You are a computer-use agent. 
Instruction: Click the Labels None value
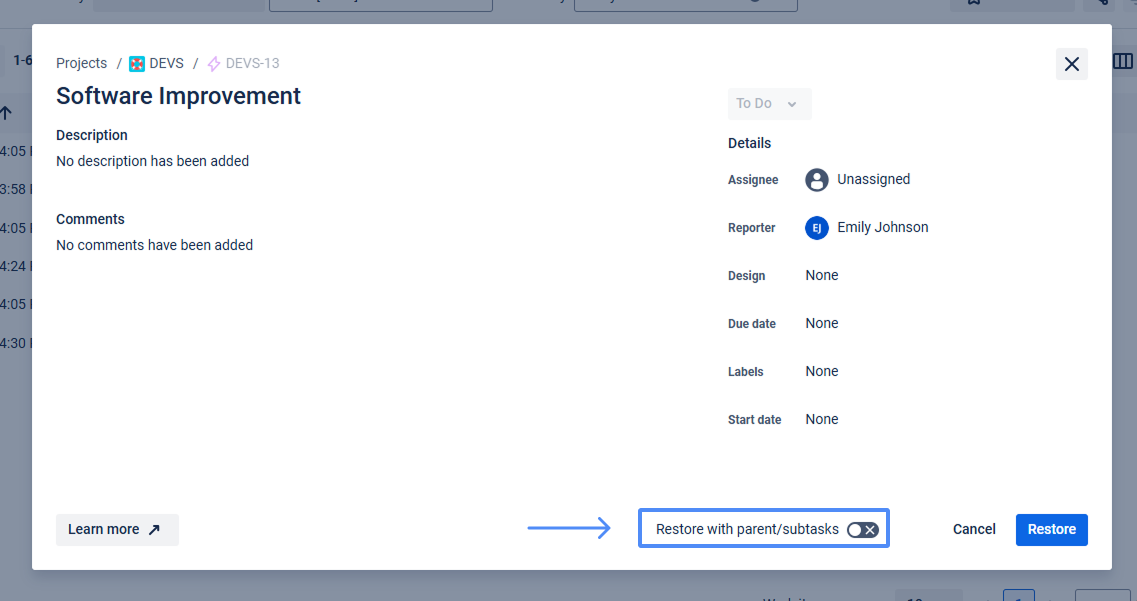click(822, 371)
